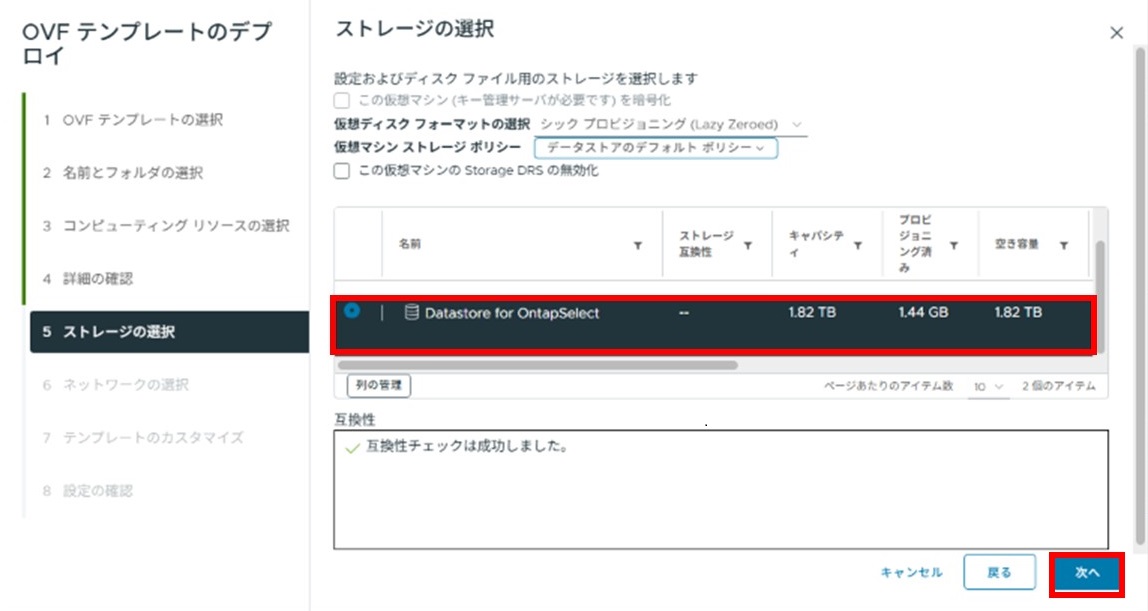Click the キャンセル link
1148x611 pixels.
(x=911, y=573)
